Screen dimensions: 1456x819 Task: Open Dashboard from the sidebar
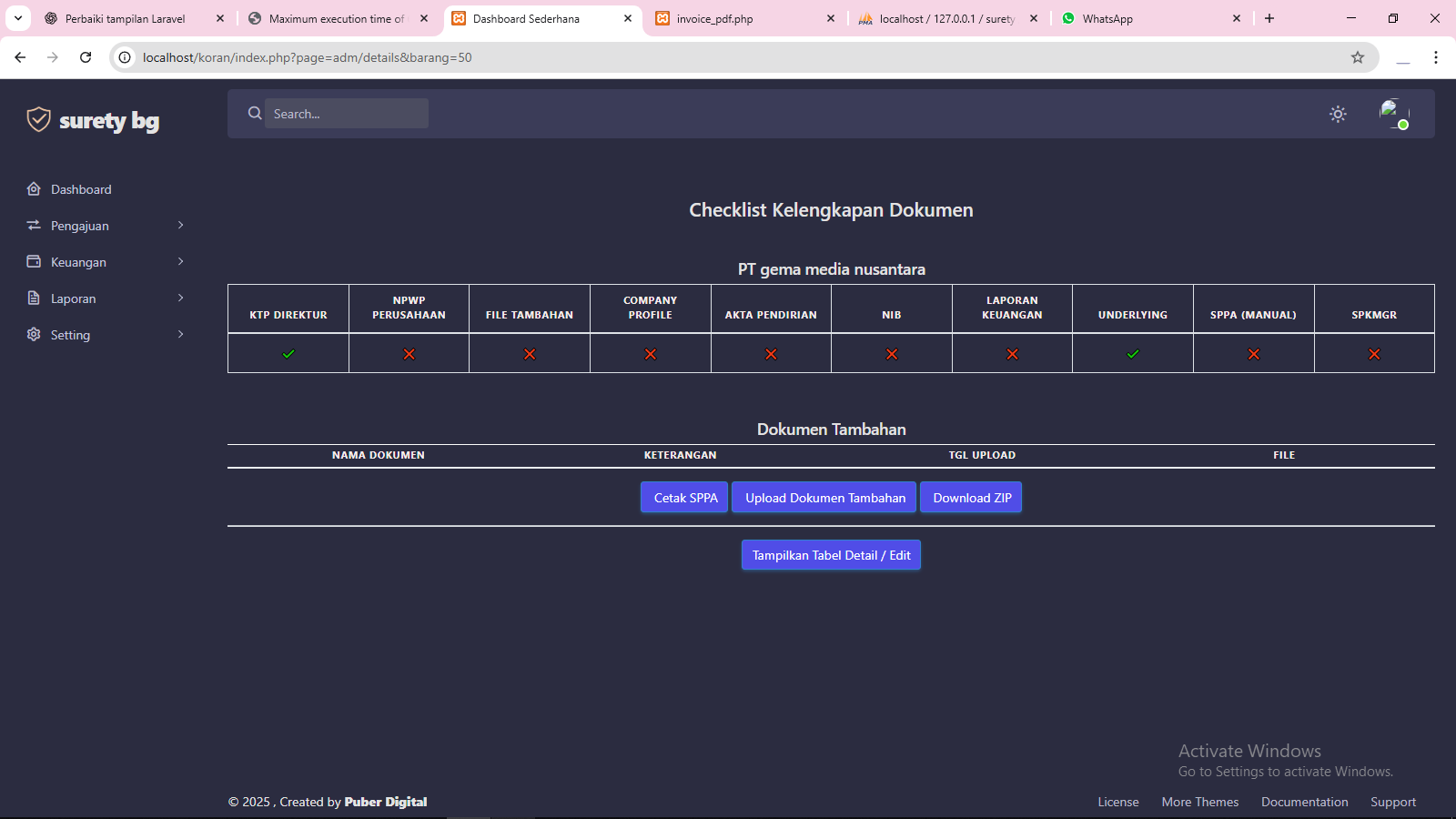click(x=81, y=189)
